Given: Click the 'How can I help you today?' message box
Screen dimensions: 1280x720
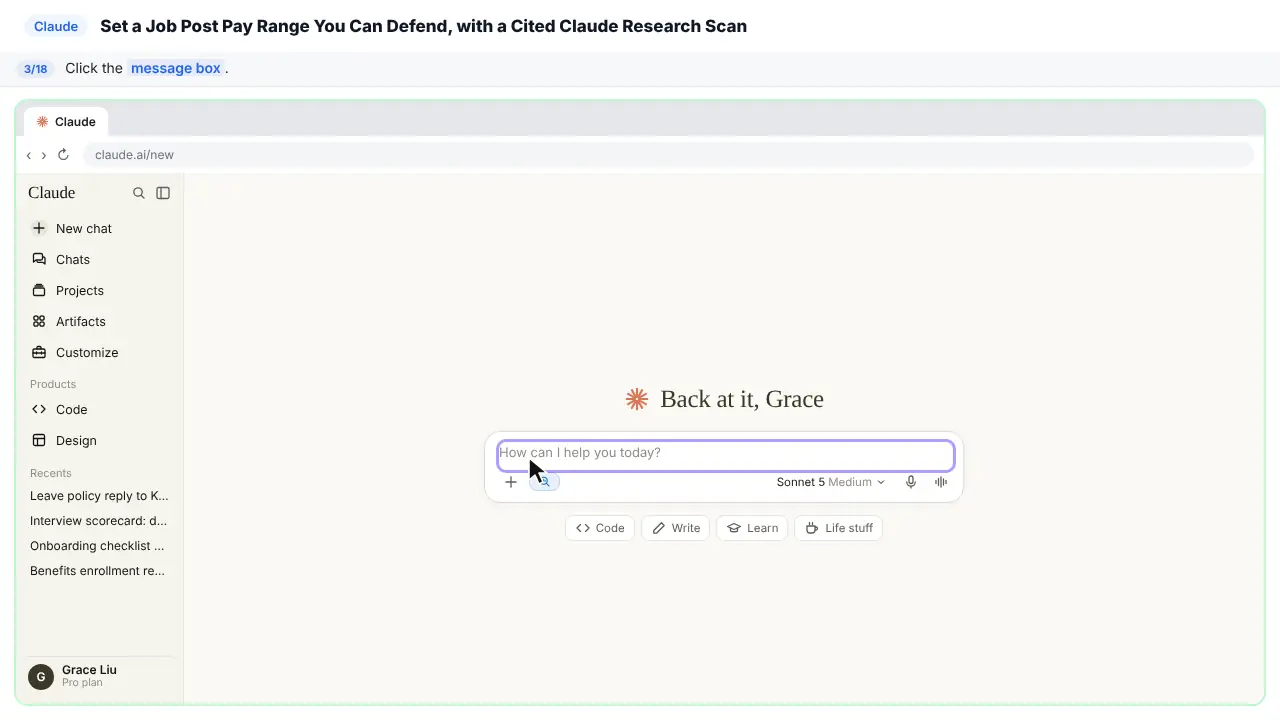Looking at the screenshot, I should click(x=726, y=455).
